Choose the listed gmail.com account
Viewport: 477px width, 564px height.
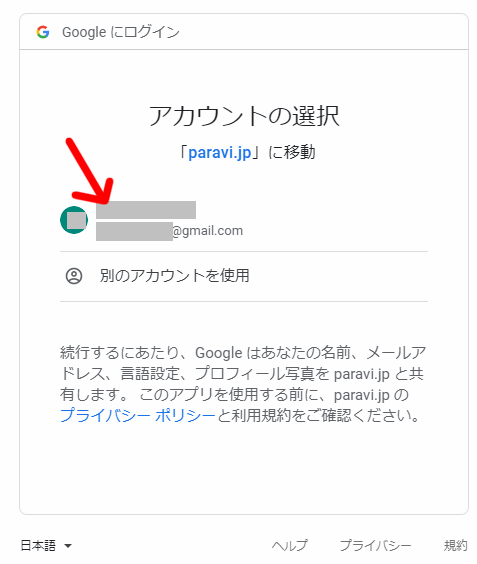(244, 220)
